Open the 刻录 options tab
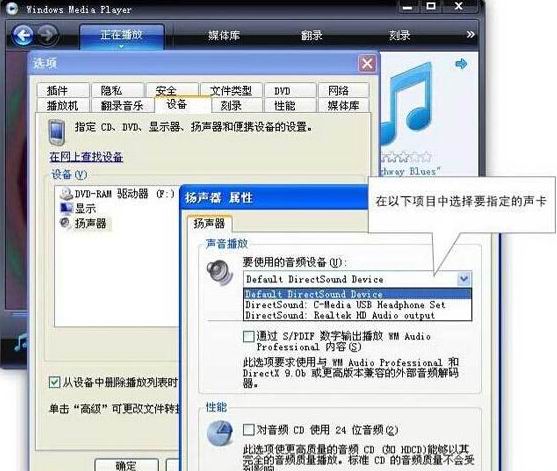 [237, 105]
